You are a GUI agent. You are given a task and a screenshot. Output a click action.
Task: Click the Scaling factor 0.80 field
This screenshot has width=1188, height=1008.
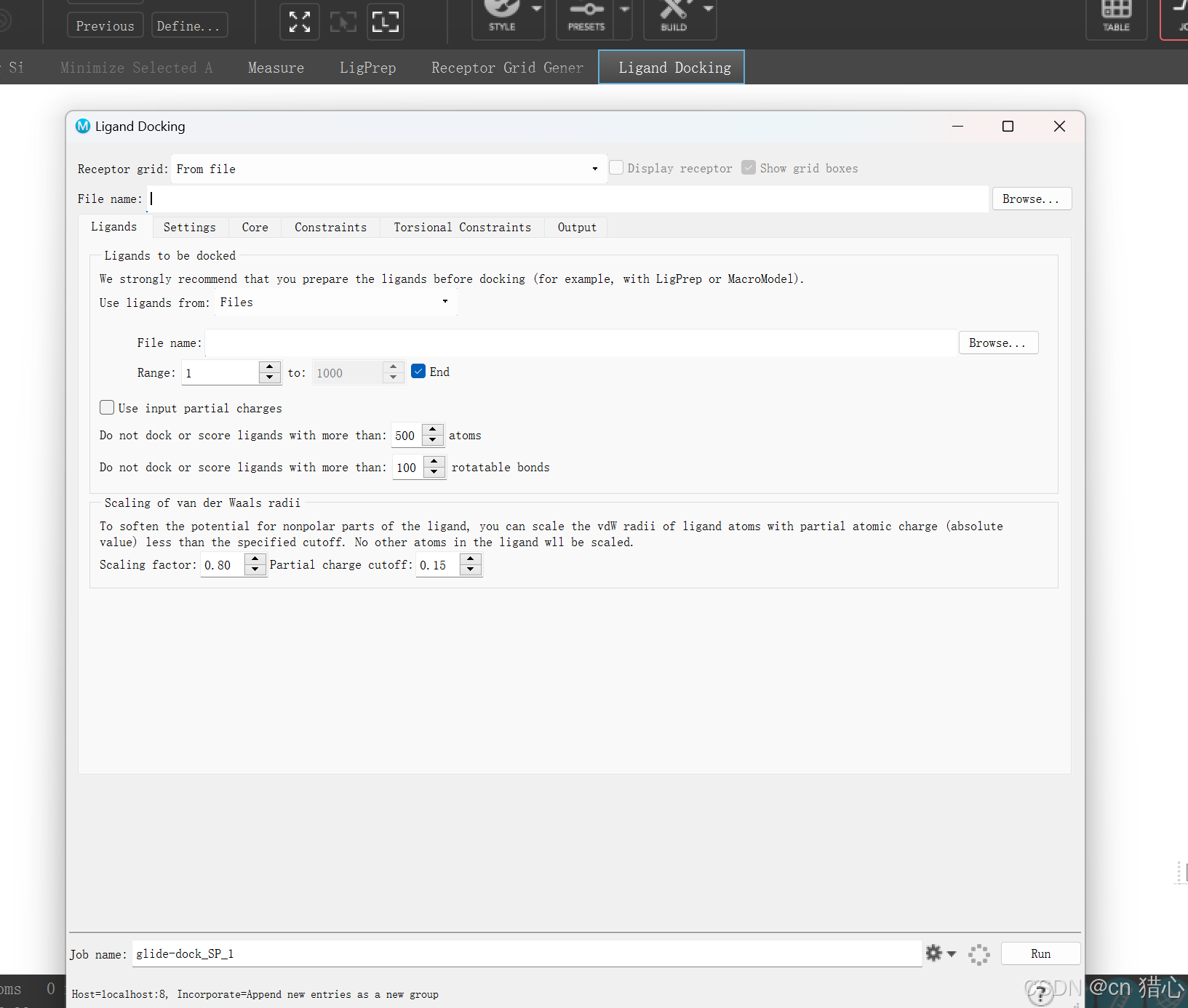pyautogui.click(x=223, y=564)
